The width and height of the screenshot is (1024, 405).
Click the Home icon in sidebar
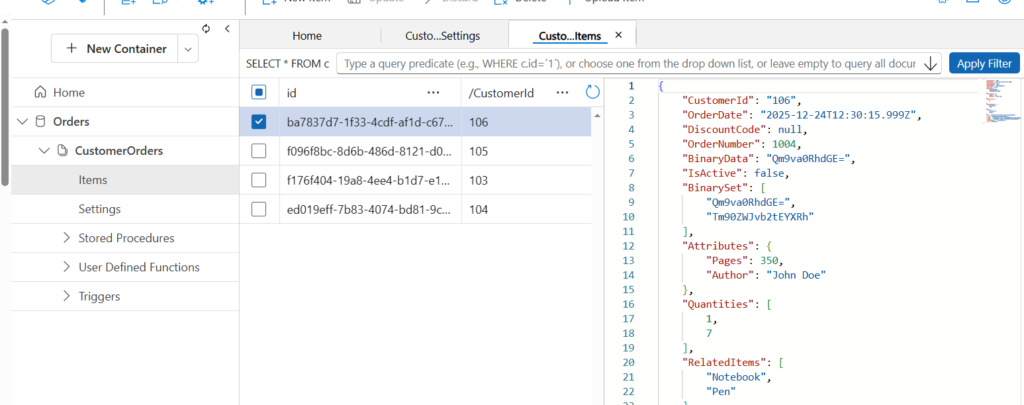click(40, 93)
